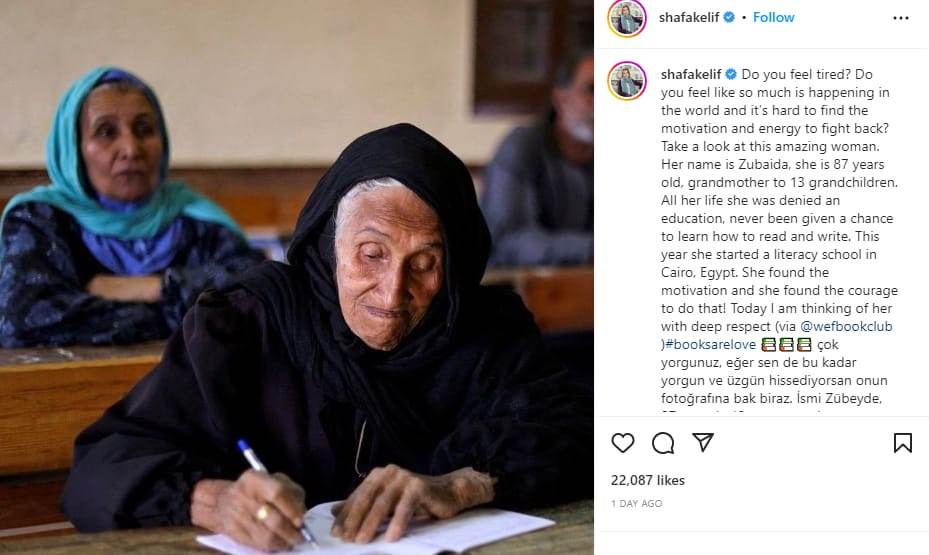The height and width of the screenshot is (555, 929).
Task: Share the post via paper plane icon
Action: click(x=703, y=442)
